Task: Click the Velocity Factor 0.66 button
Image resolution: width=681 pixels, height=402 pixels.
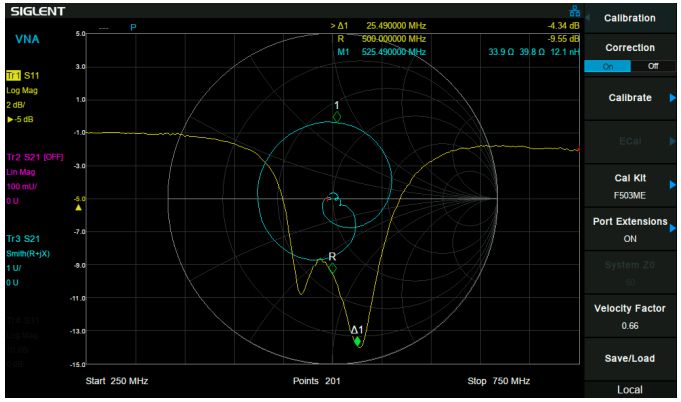Action: click(x=630, y=316)
